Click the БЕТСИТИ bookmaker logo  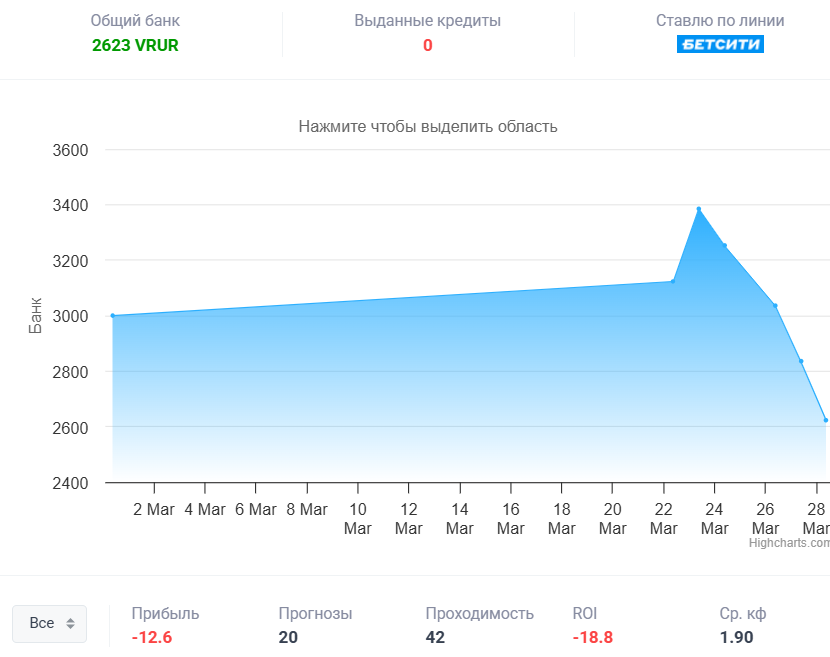[720, 45]
